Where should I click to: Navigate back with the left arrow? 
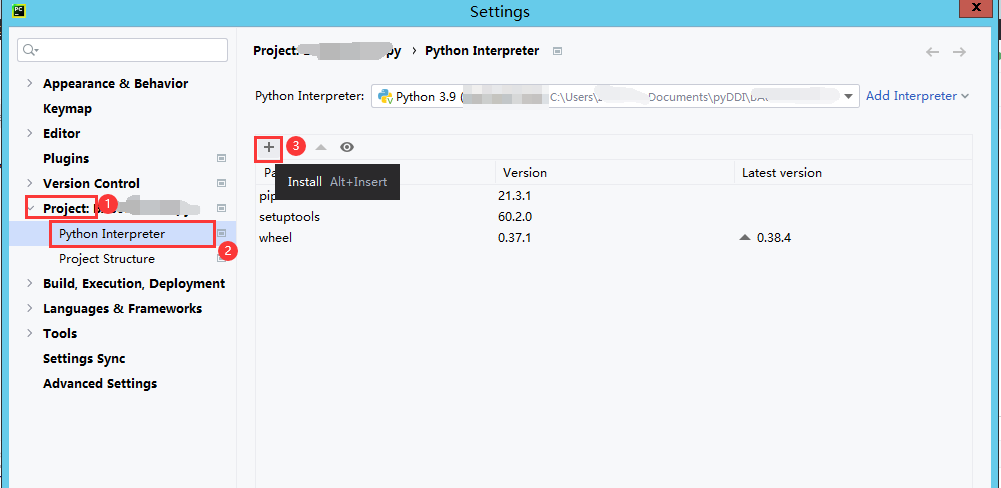(x=933, y=52)
